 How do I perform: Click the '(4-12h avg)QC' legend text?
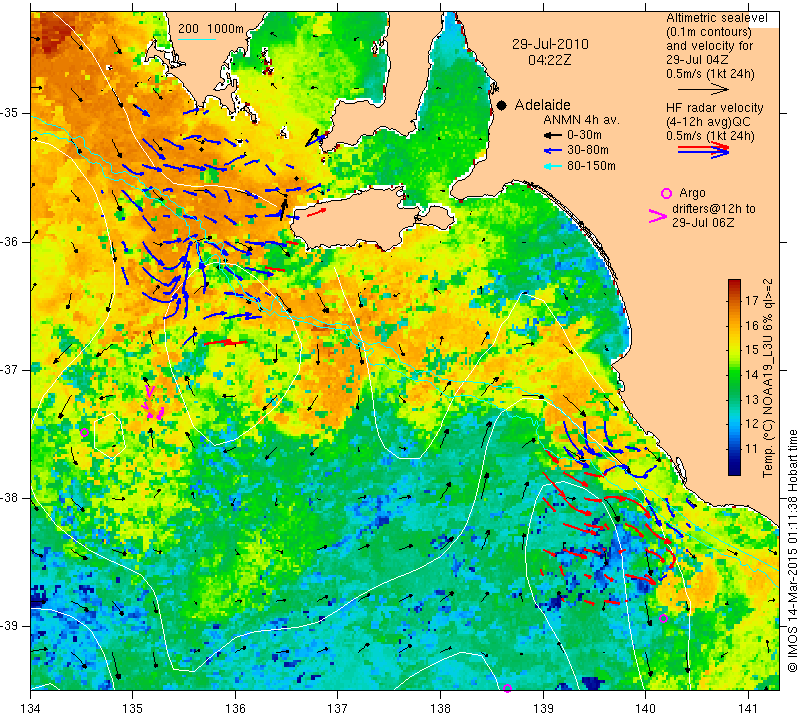tap(706, 122)
